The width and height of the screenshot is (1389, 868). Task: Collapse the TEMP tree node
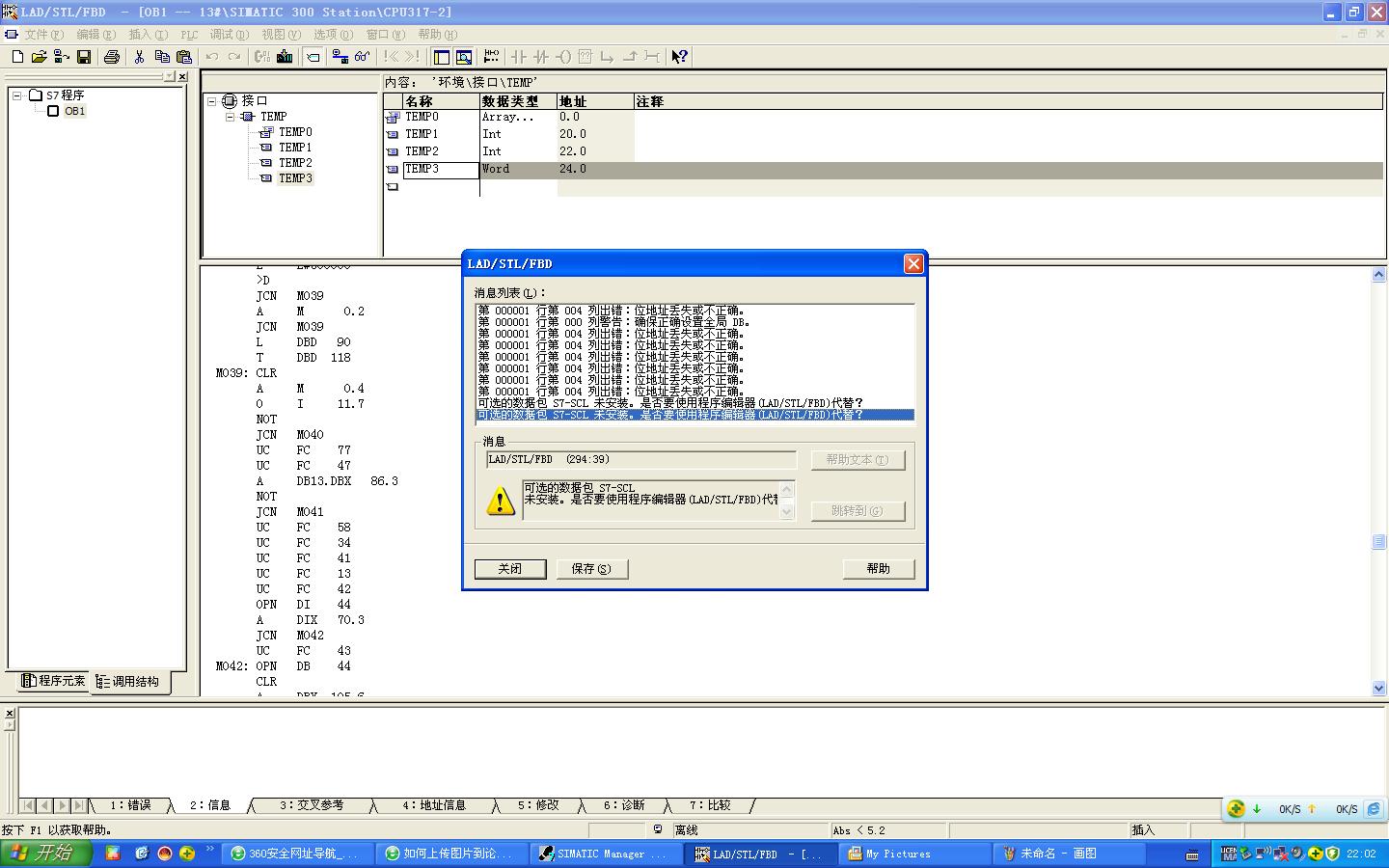tap(231, 117)
